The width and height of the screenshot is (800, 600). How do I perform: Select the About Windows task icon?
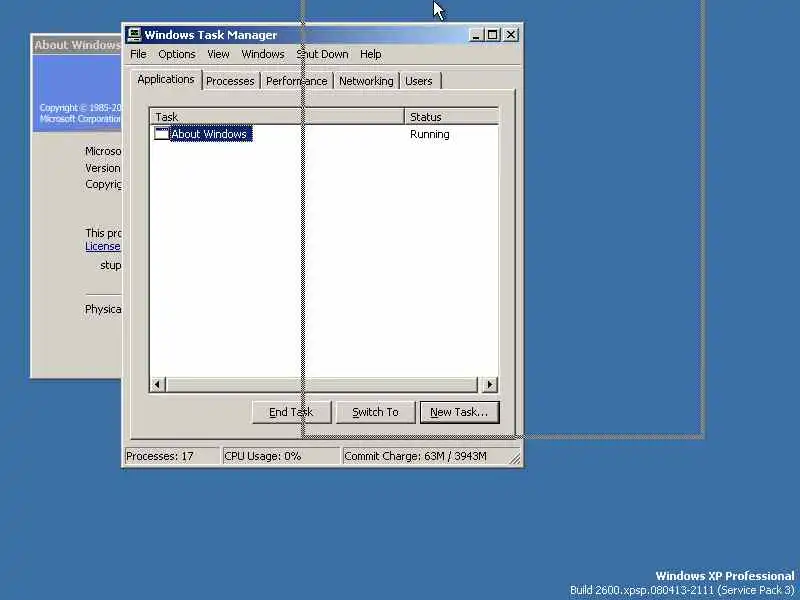[162, 134]
